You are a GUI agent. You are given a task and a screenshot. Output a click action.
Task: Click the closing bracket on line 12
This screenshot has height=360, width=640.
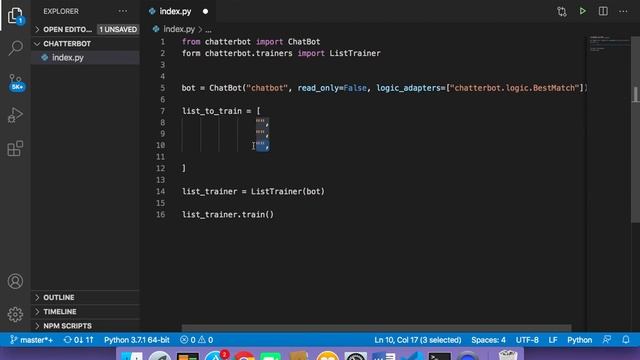pos(184,168)
